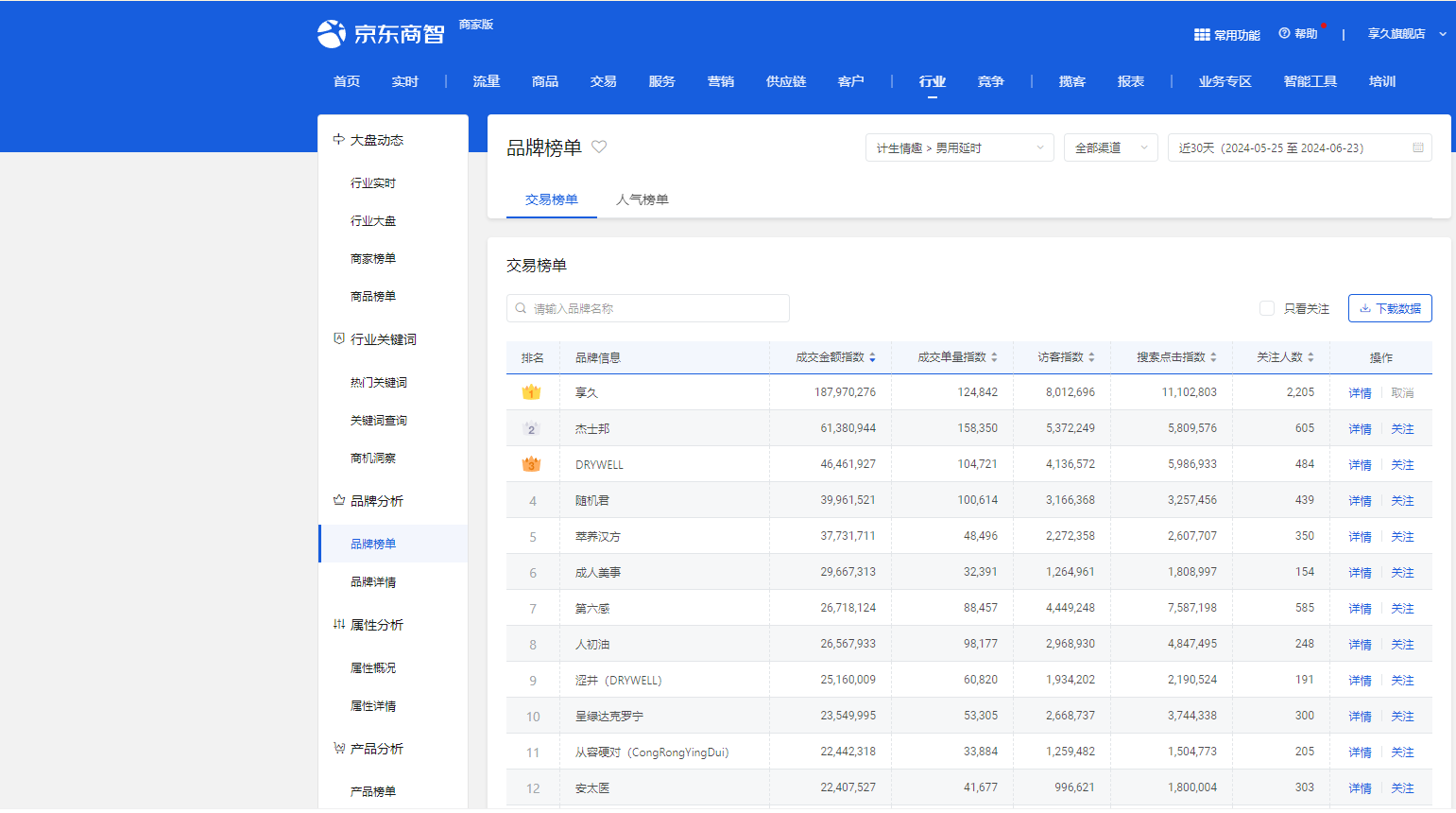1456x813 pixels.
Task: Click the silver rank 2 badge
Action: (531, 428)
